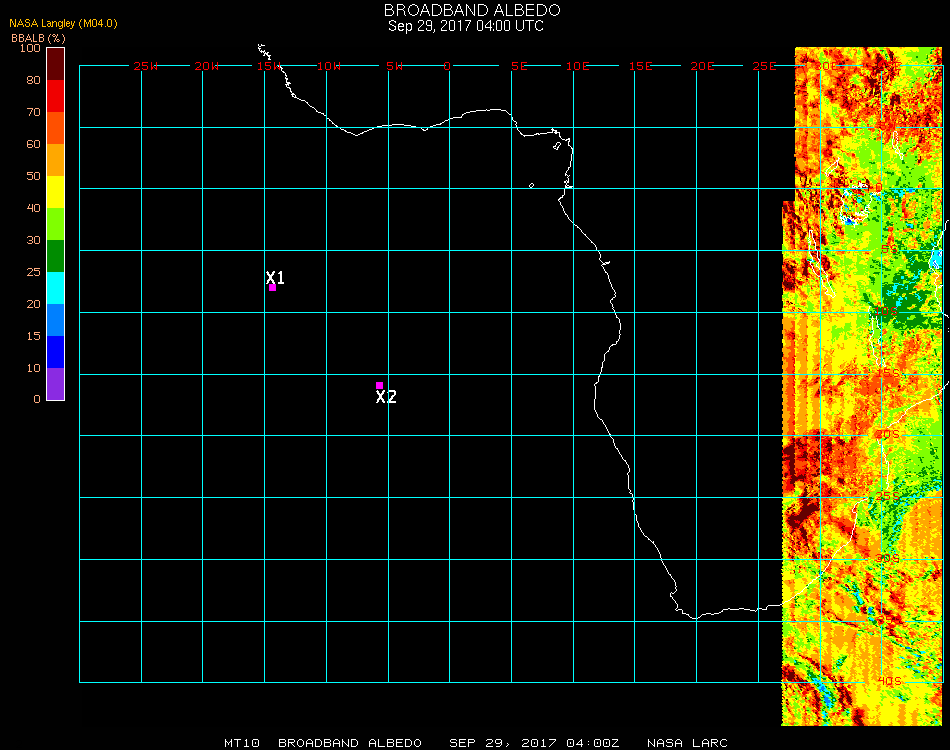950x750 pixels.
Task: Click the 40S latitude label
Action: point(889,681)
